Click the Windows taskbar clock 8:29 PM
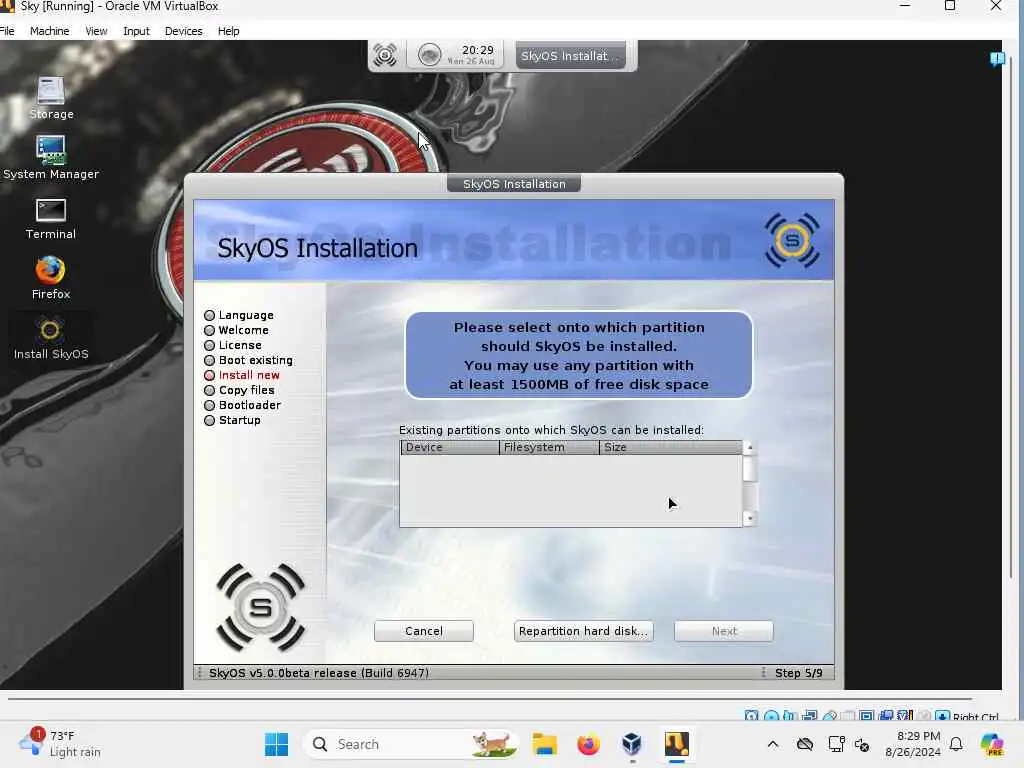 click(x=913, y=744)
